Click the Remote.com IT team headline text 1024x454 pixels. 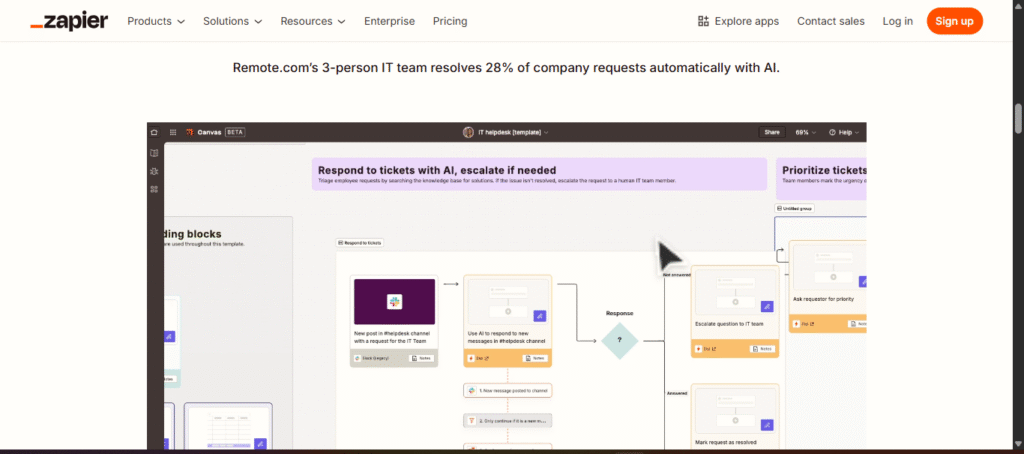(x=506, y=68)
